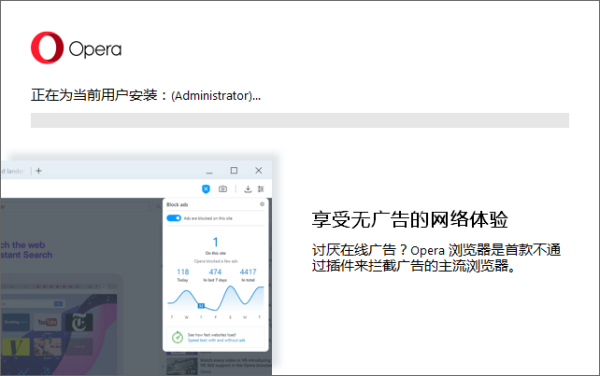Open the downloads arrow icon
This screenshot has height=376, width=600.
248,189
